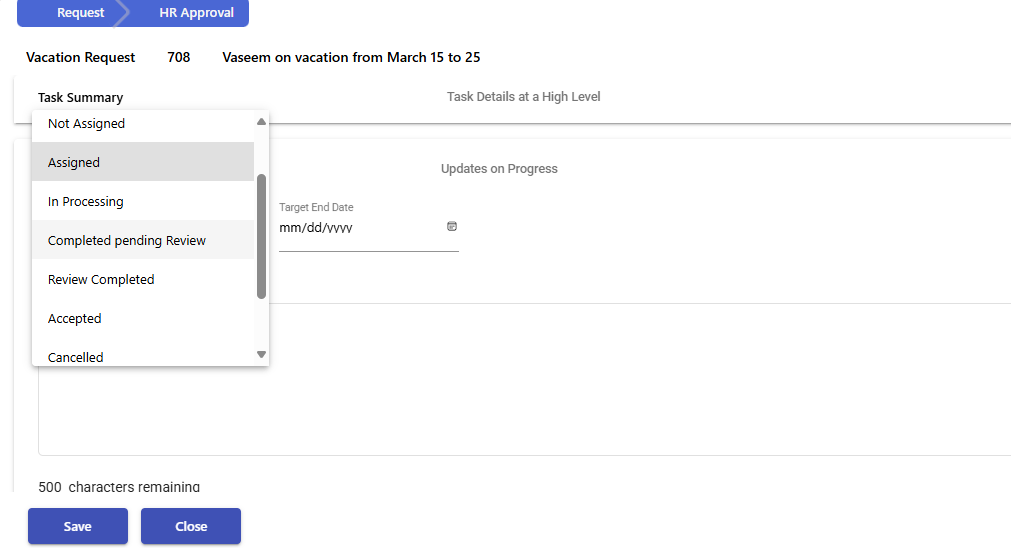Select Review Completed in status list
This screenshot has width=1011, height=548.
(143, 279)
